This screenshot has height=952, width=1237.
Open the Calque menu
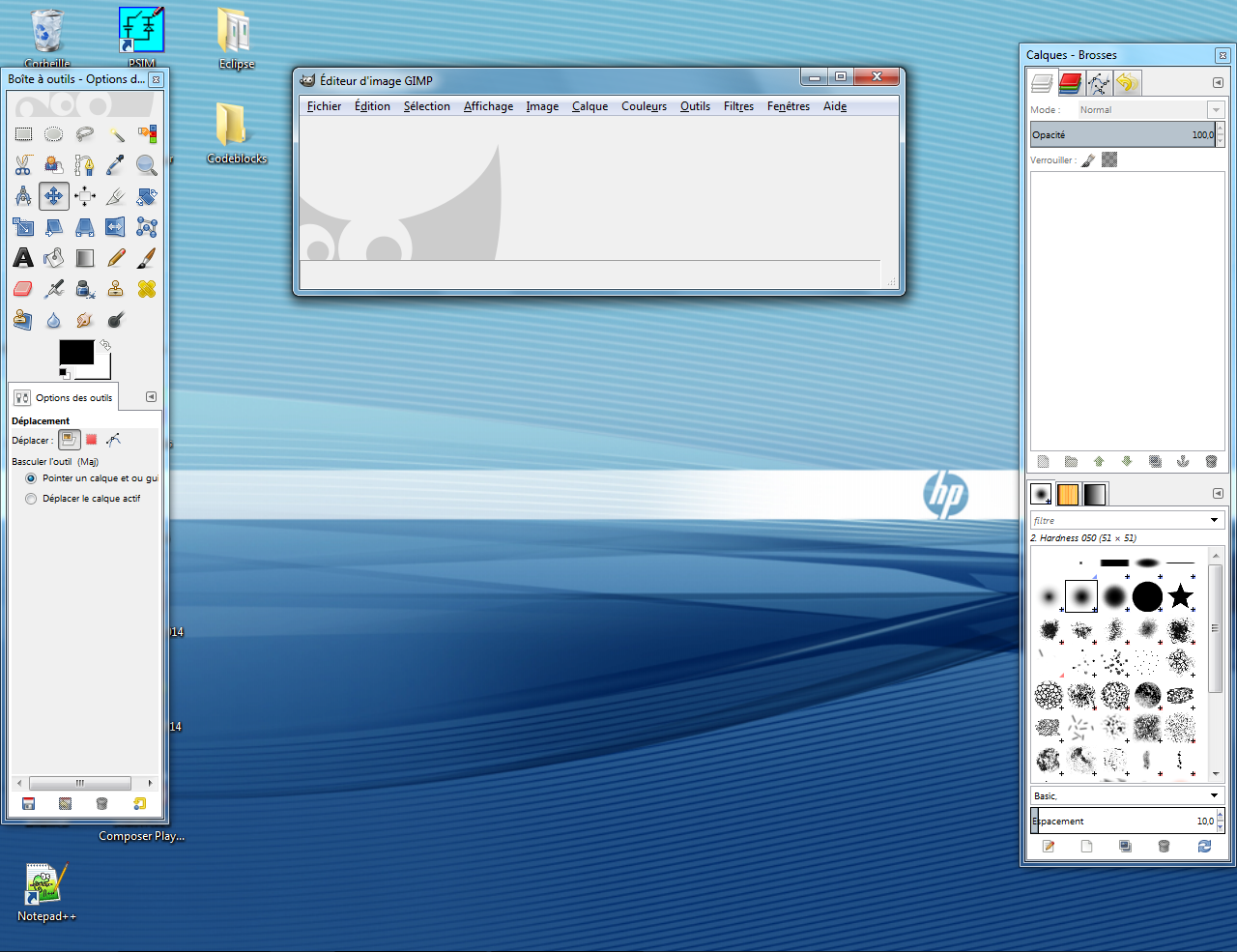[590, 106]
